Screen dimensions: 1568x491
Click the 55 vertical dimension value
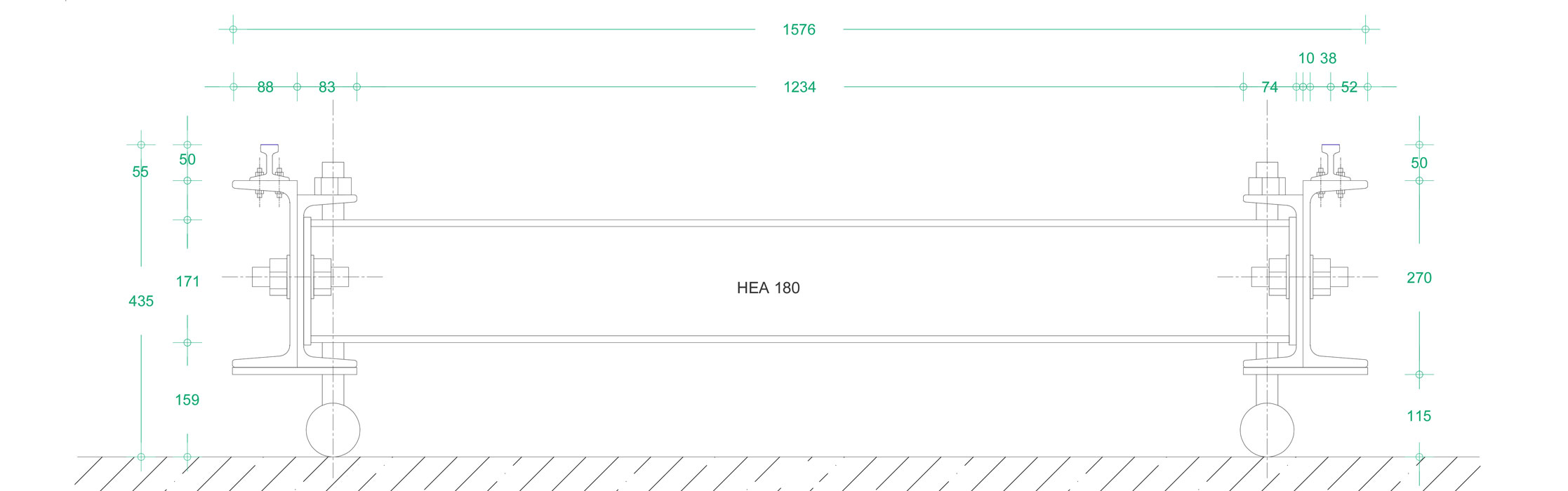pos(140,171)
